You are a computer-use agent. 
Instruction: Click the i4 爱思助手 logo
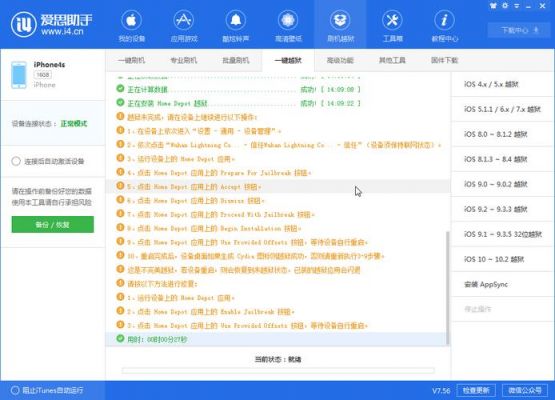tap(52, 24)
